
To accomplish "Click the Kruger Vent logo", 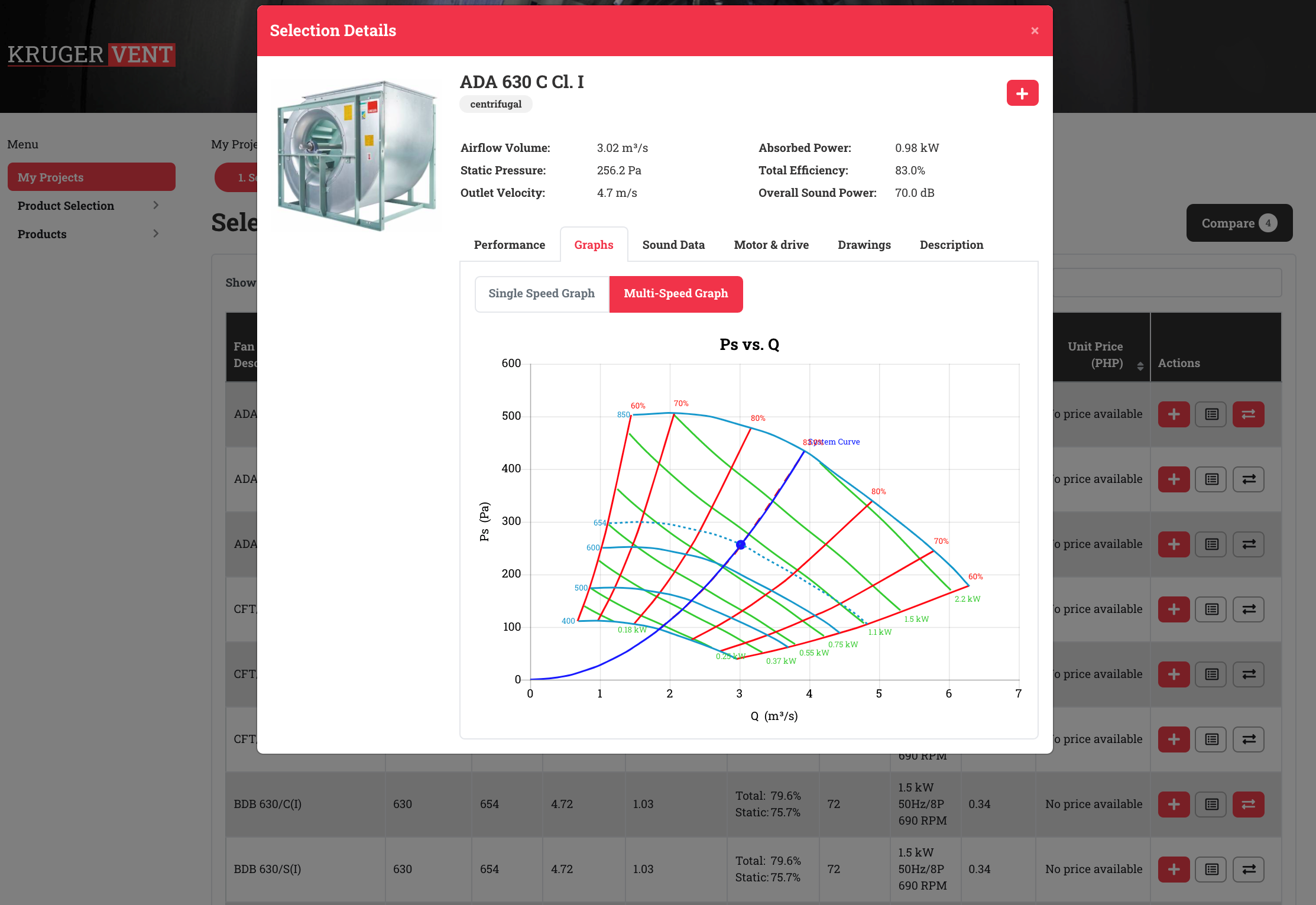I will 91,54.
